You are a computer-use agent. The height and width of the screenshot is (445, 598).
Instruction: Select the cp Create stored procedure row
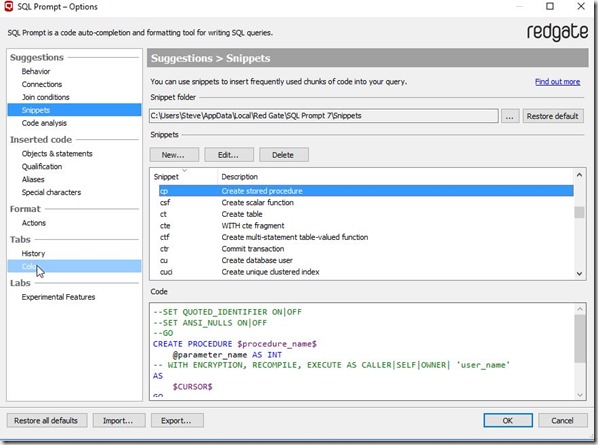click(x=366, y=191)
